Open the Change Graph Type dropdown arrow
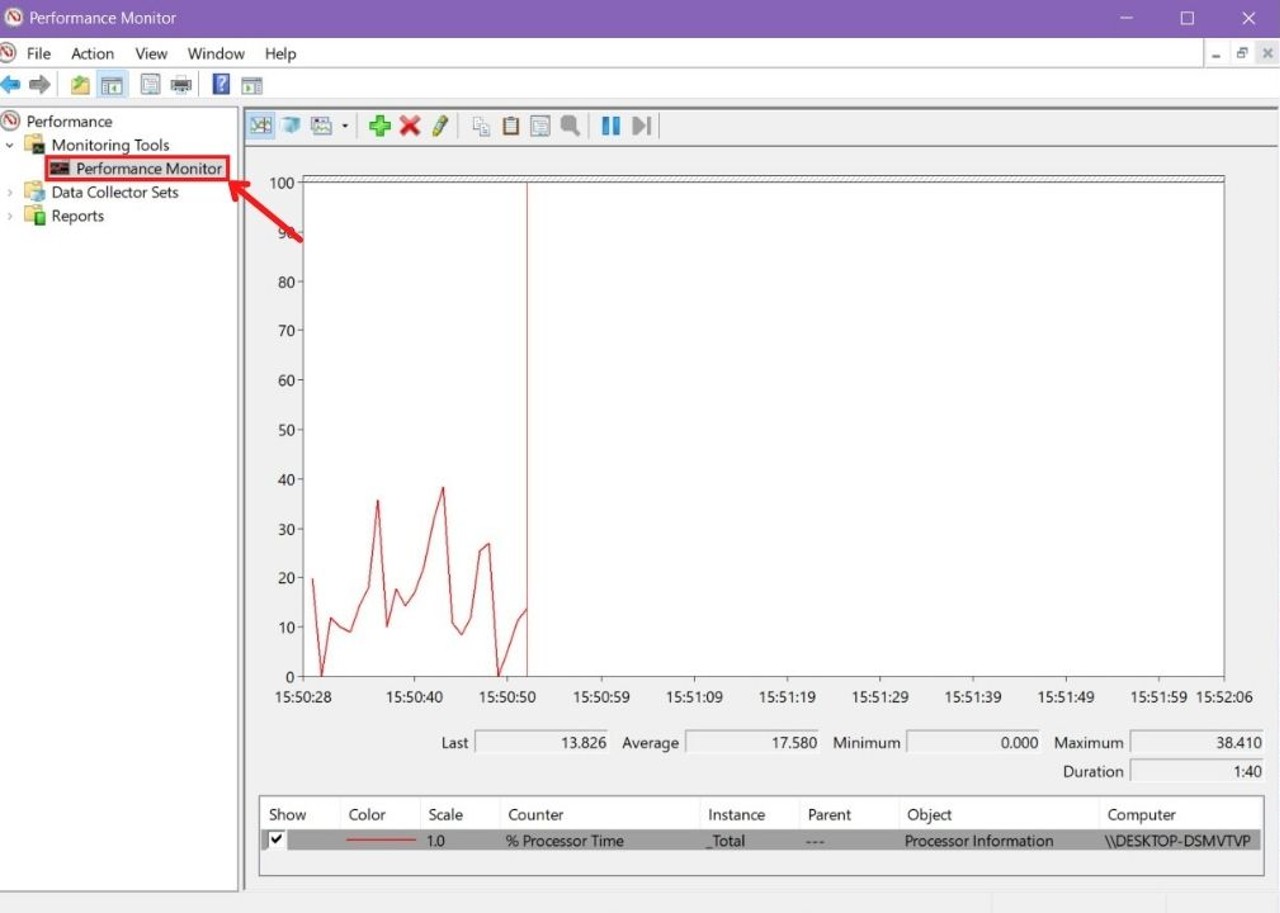Screen dimensions: 1280x913 pos(344,125)
